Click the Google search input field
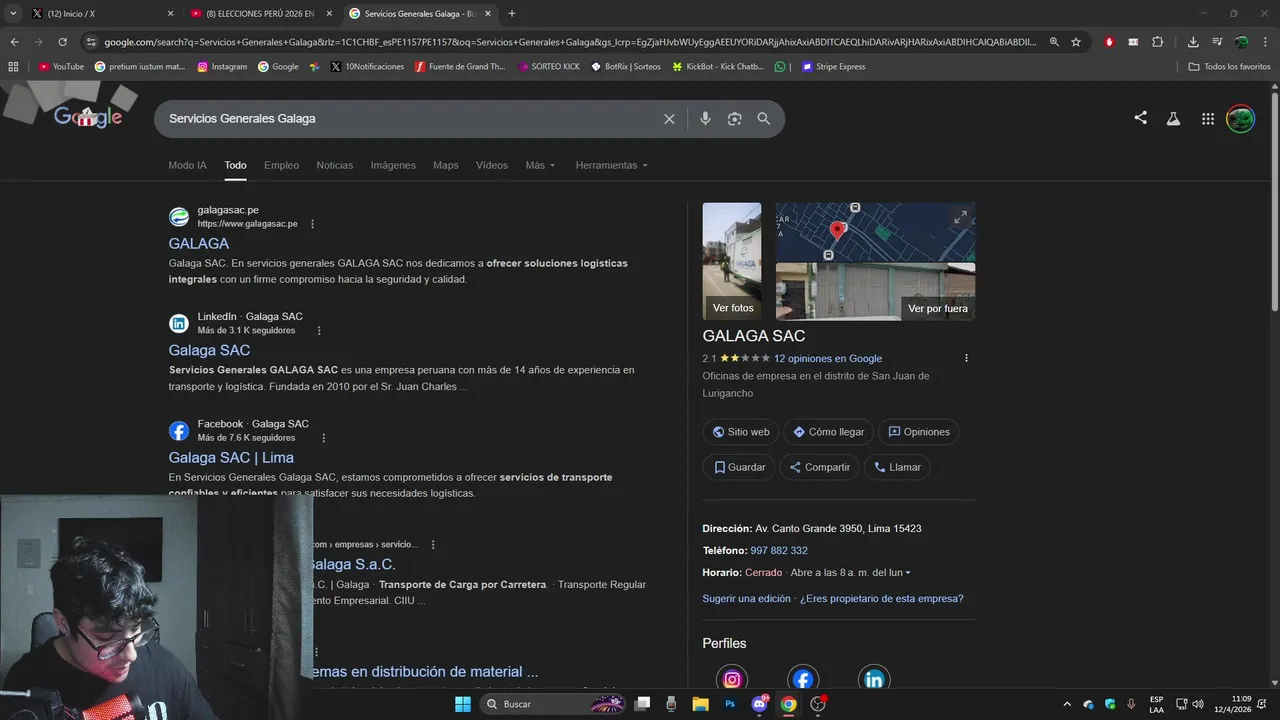Image resolution: width=1280 pixels, height=720 pixels. (410, 119)
